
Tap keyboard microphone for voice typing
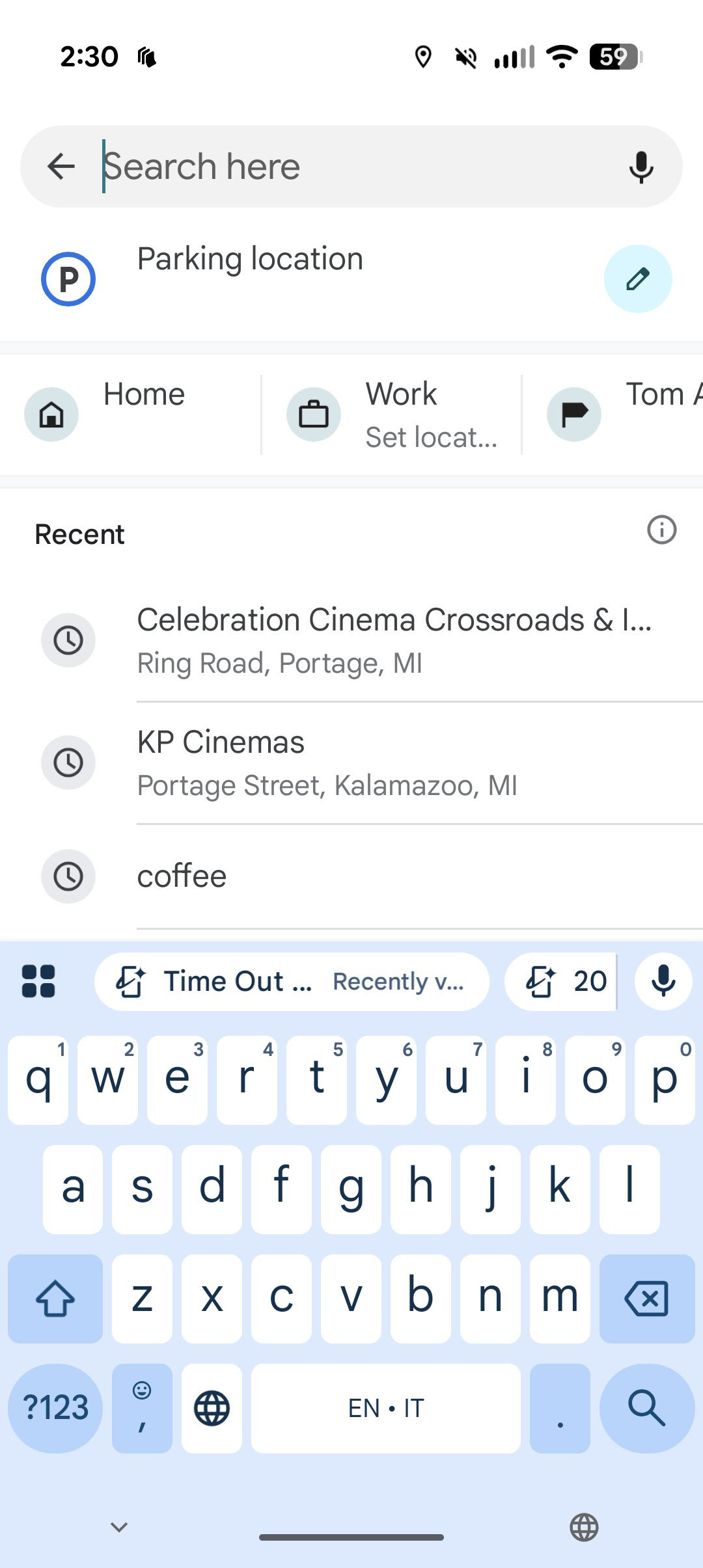(663, 981)
